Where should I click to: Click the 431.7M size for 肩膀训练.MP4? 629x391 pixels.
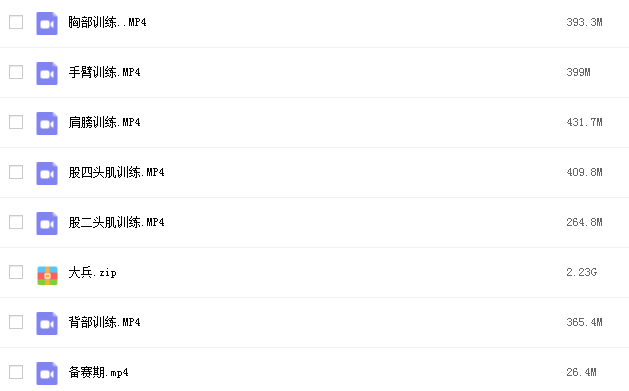pos(584,122)
